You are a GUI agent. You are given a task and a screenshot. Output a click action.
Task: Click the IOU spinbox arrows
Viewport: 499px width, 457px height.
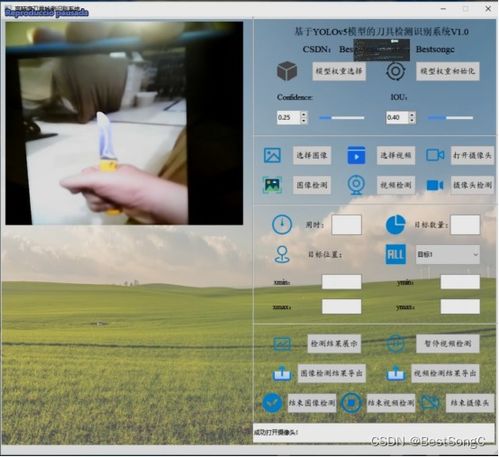tap(412, 117)
